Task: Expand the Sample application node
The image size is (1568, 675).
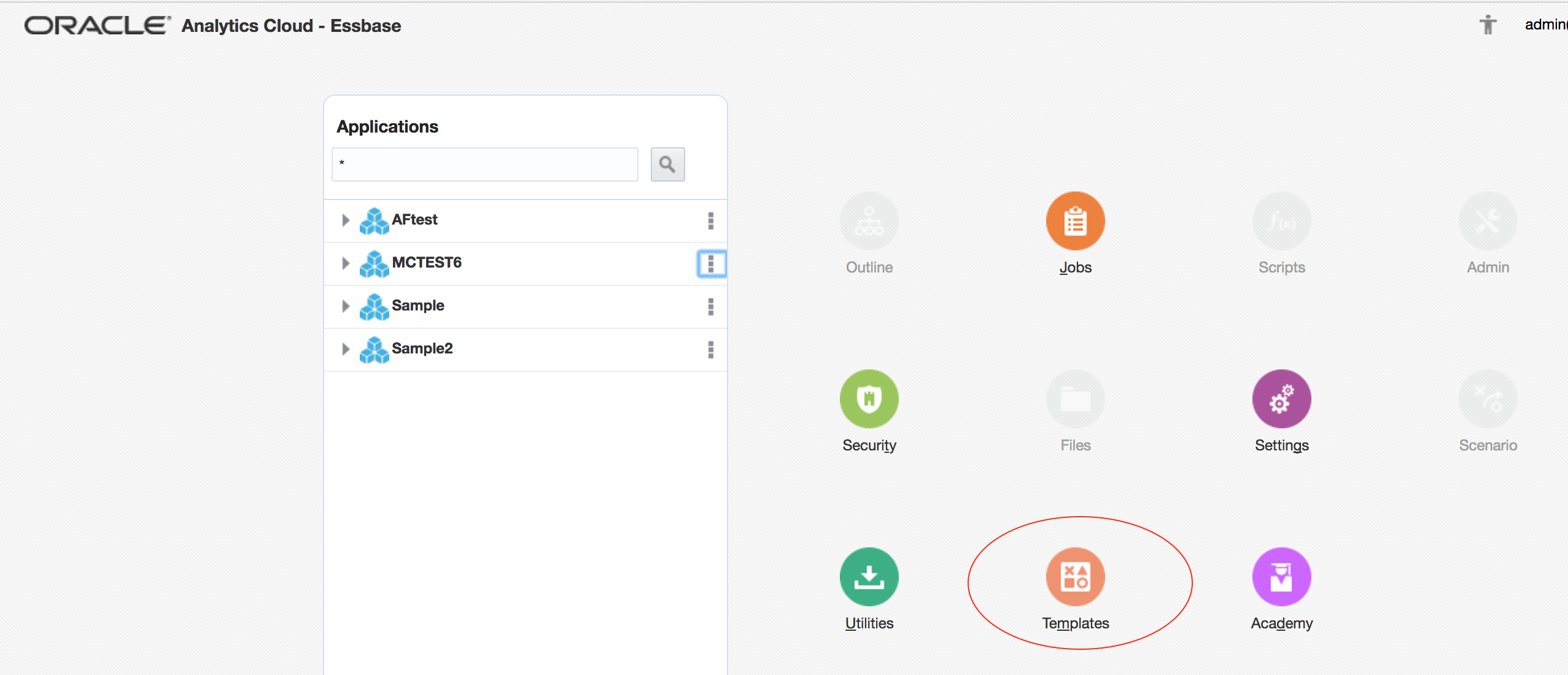Action: point(346,306)
